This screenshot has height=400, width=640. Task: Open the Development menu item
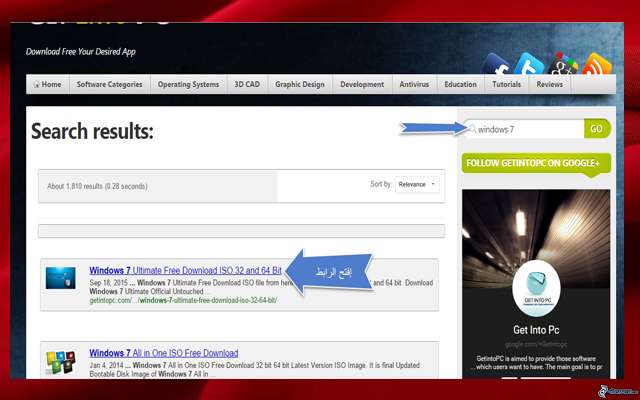pos(362,84)
